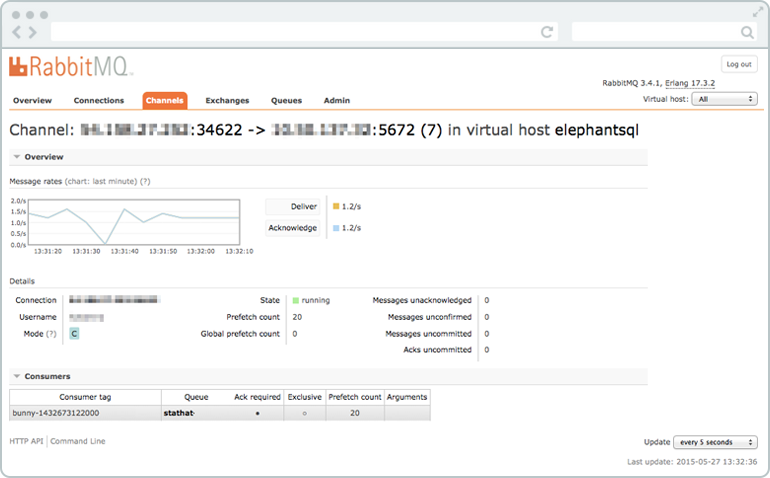Click the Consumer tag column header
Screen dimensions: 770x478
point(85,397)
